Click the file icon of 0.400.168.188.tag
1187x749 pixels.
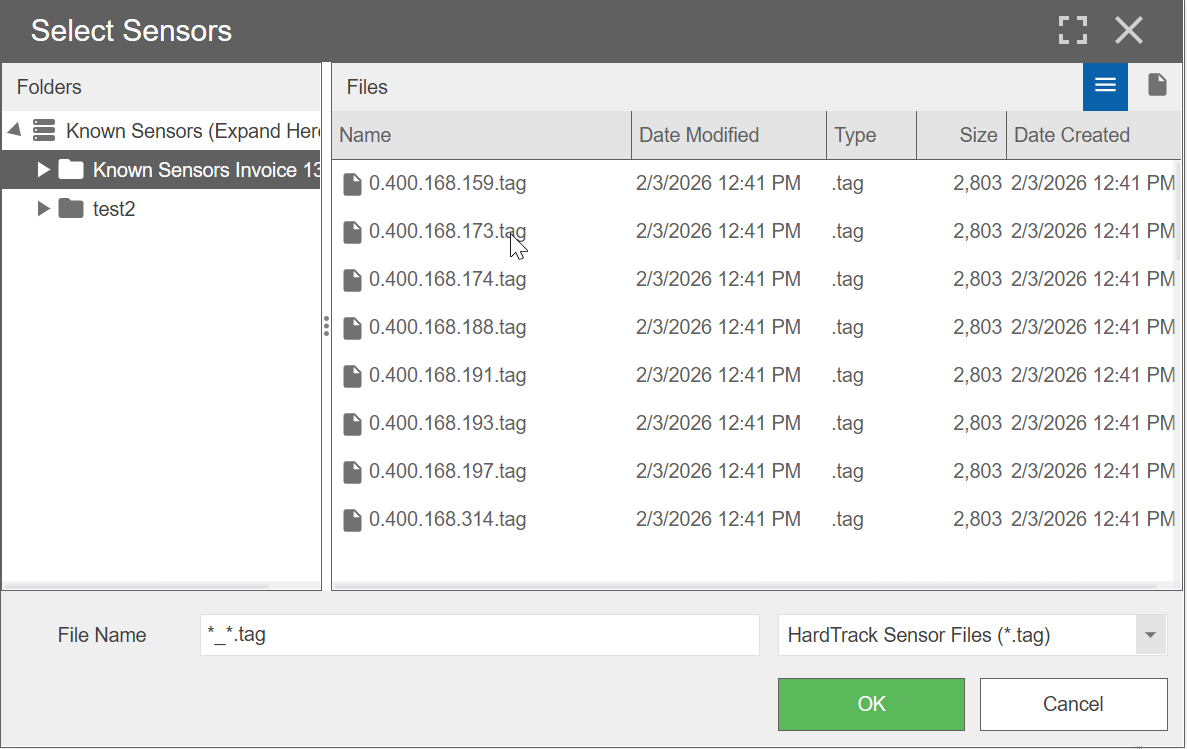(352, 328)
